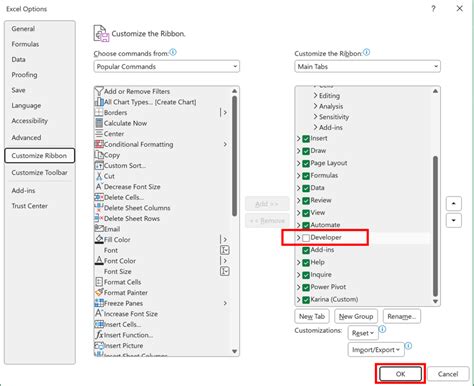Uncheck the Karina (Custom) tab checkbox
This screenshot has width=474, height=386.
point(306,300)
